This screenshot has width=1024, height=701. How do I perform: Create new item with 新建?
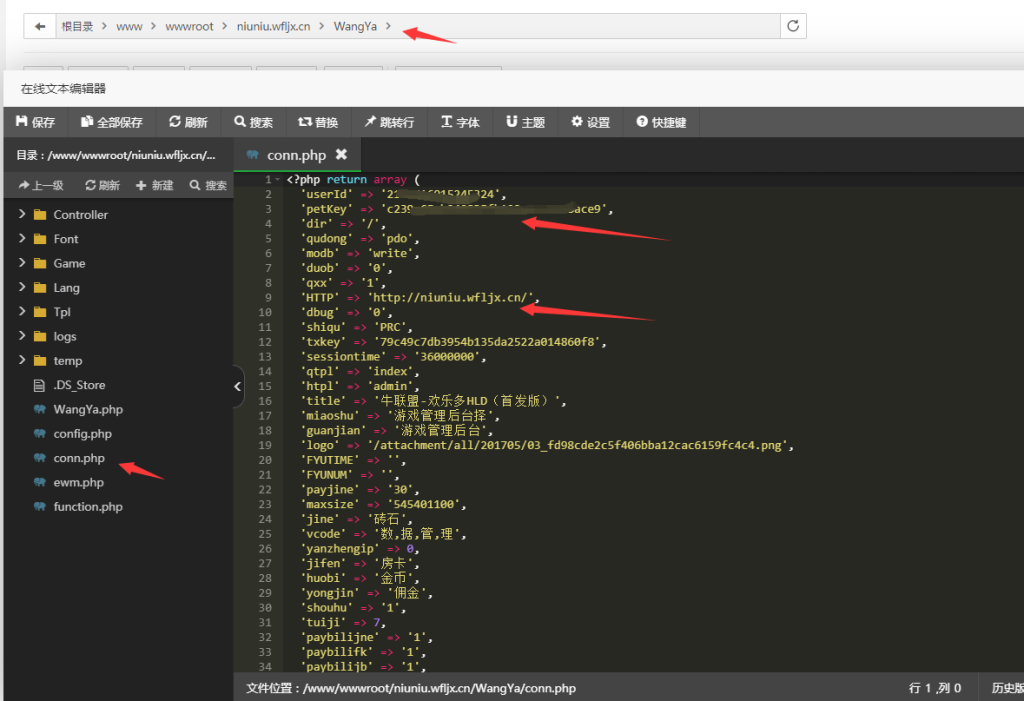[x=154, y=186]
